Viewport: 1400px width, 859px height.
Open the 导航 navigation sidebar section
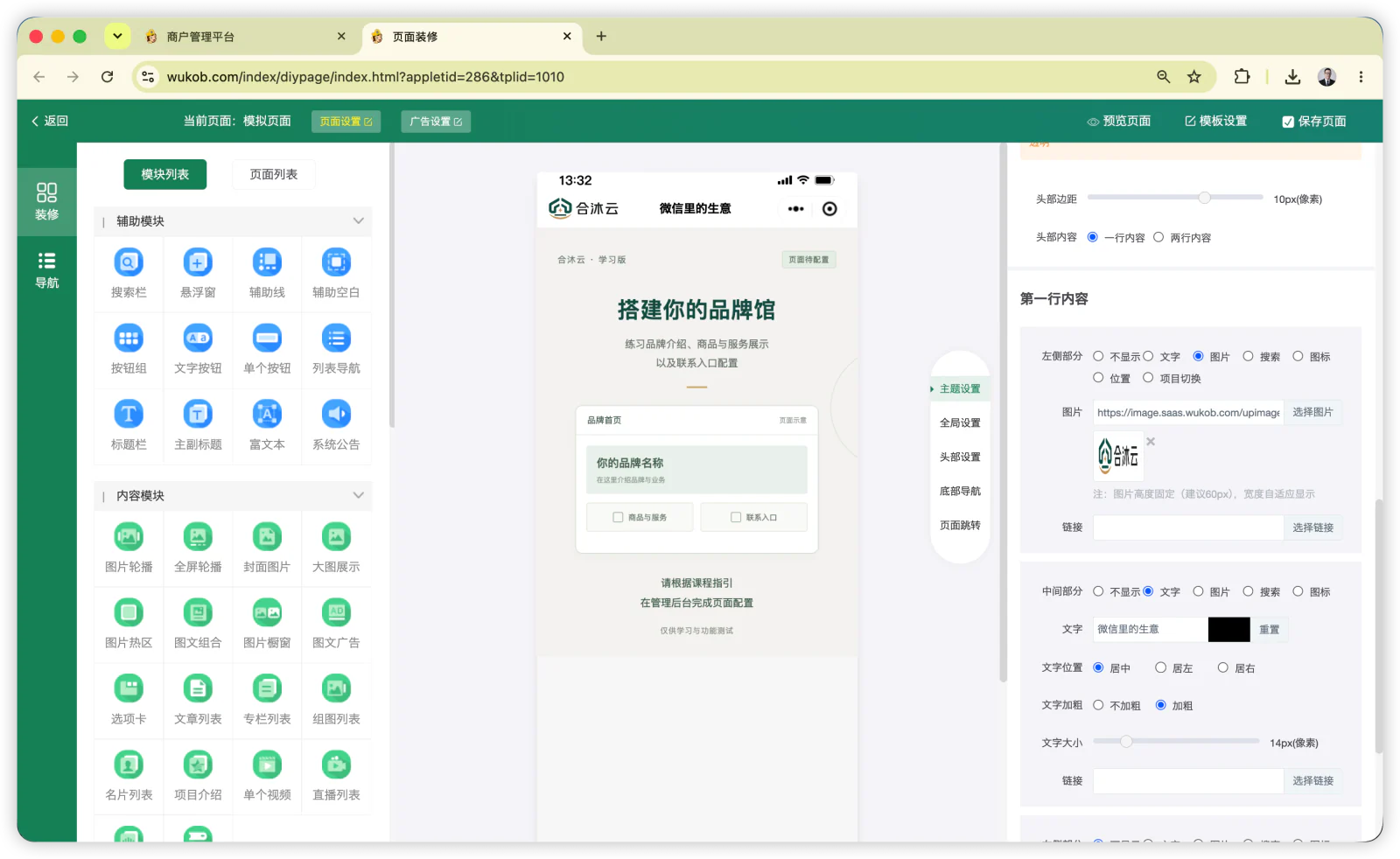[x=47, y=270]
